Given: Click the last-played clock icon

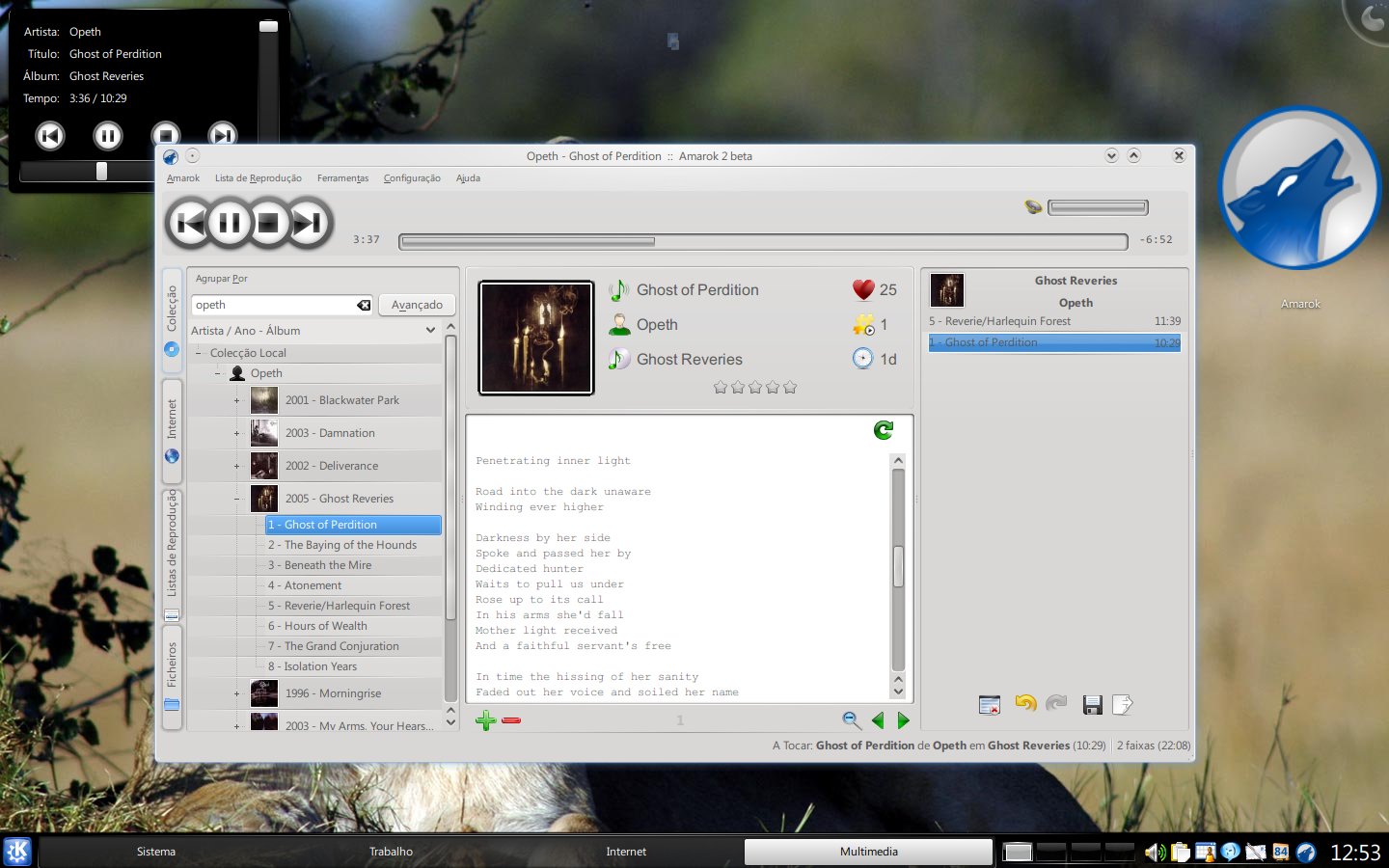Looking at the screenshot, I should tap(863, 359).
